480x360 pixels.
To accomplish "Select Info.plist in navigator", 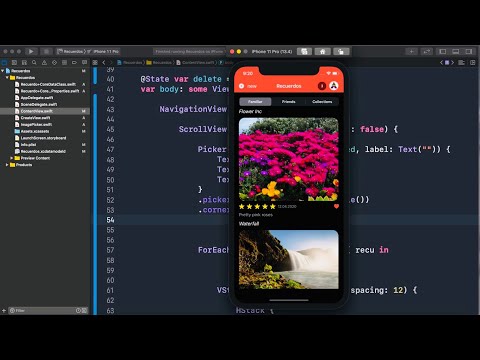I will click(28, 144).
